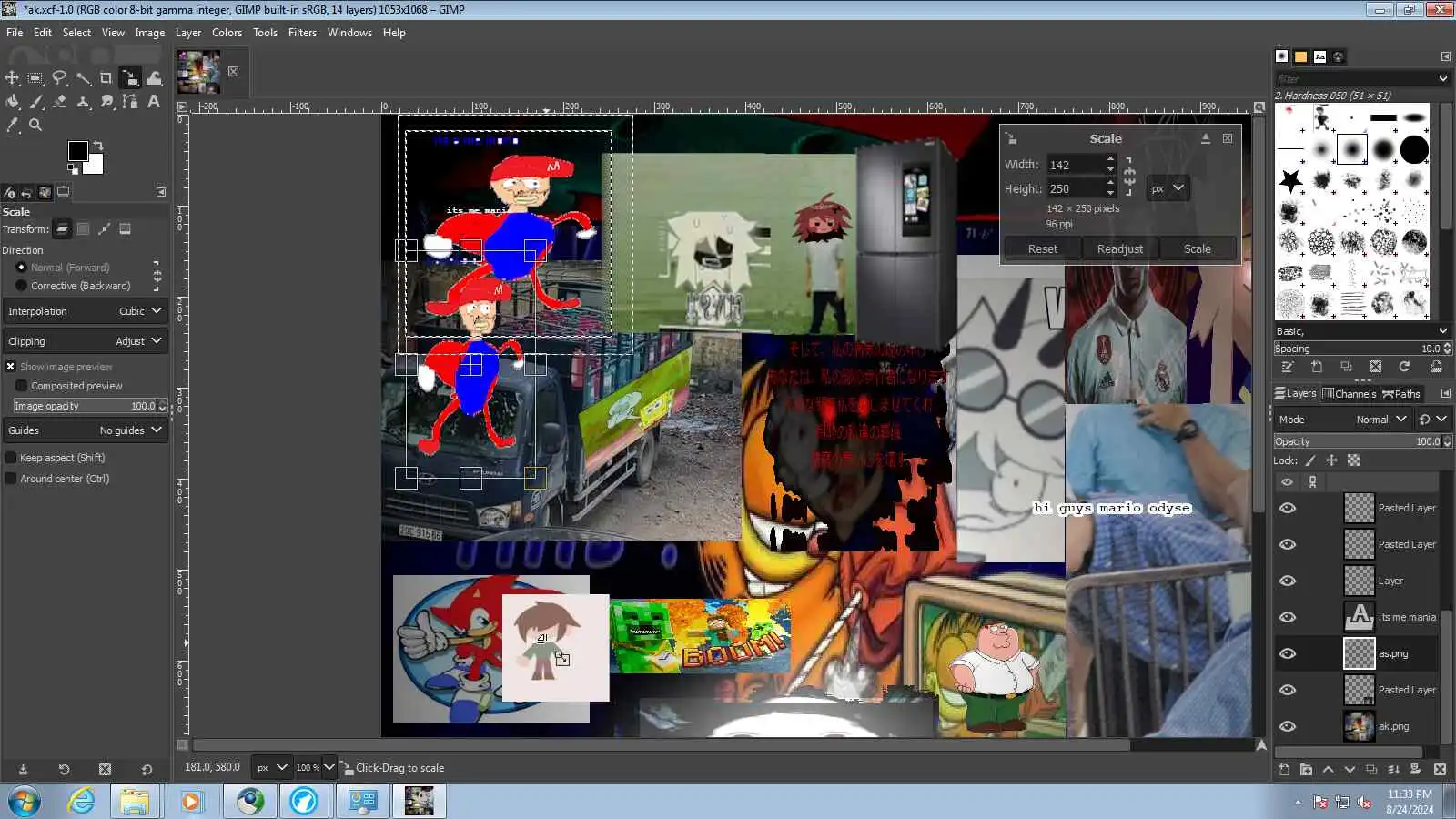Hide the 'its me mania' text layer

click(1287, 617)
